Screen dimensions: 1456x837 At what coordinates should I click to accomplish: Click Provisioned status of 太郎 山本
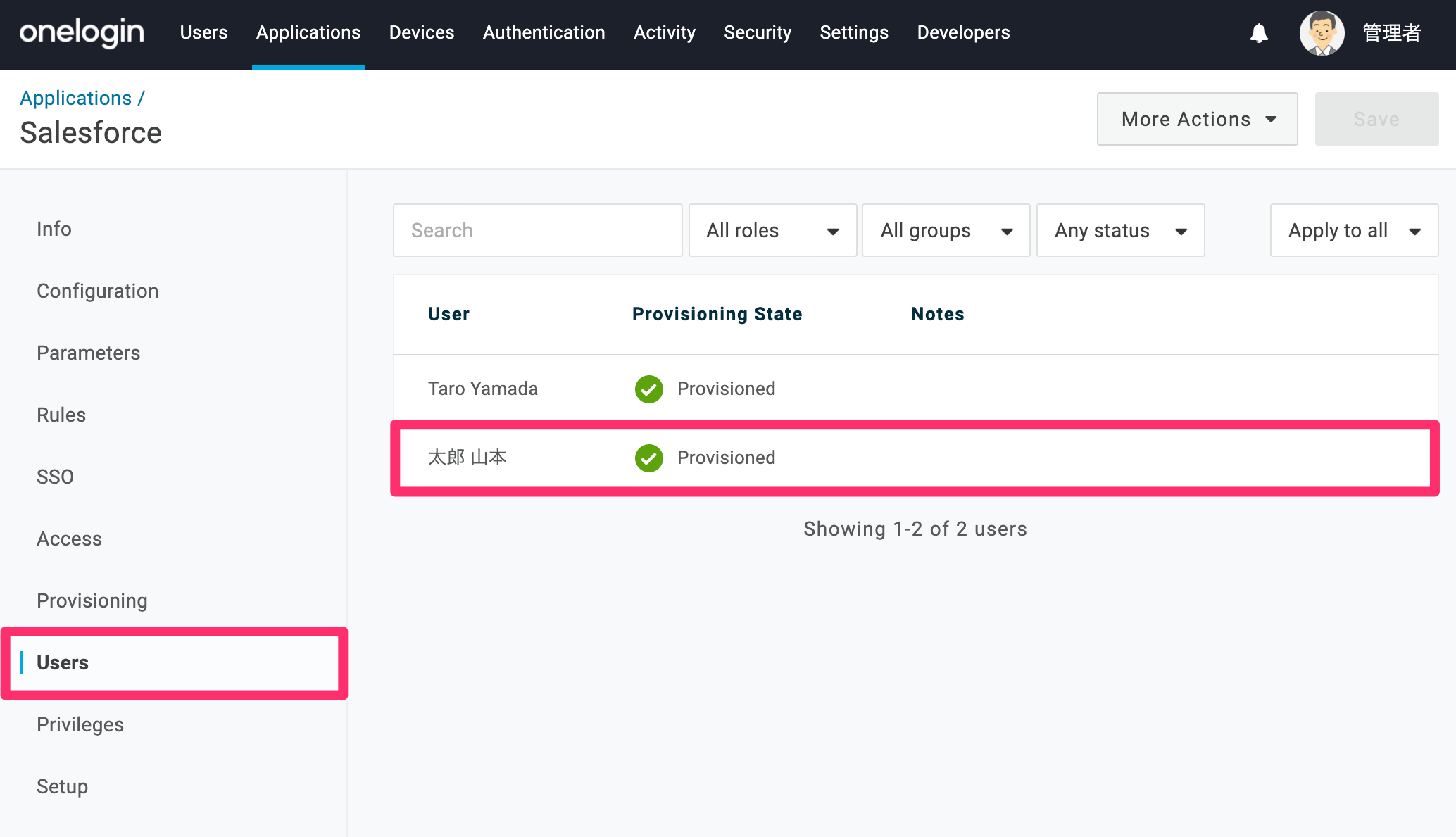[726, 458]
